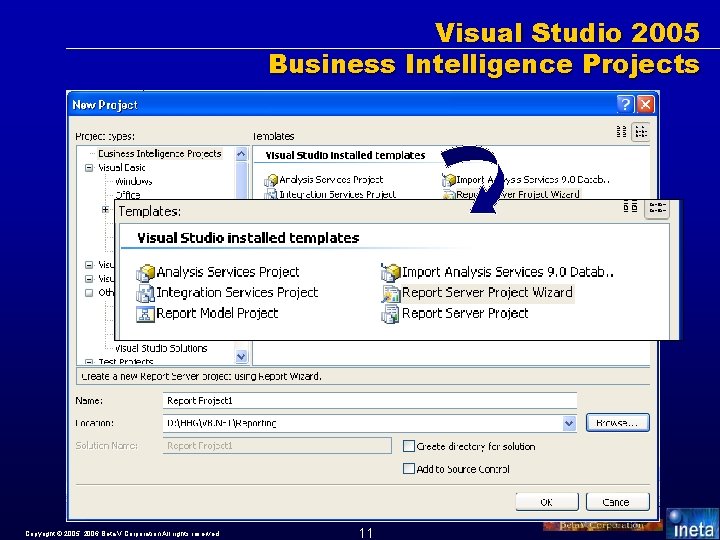Collapse the Test Projects tree node

(x=89, y=362)
